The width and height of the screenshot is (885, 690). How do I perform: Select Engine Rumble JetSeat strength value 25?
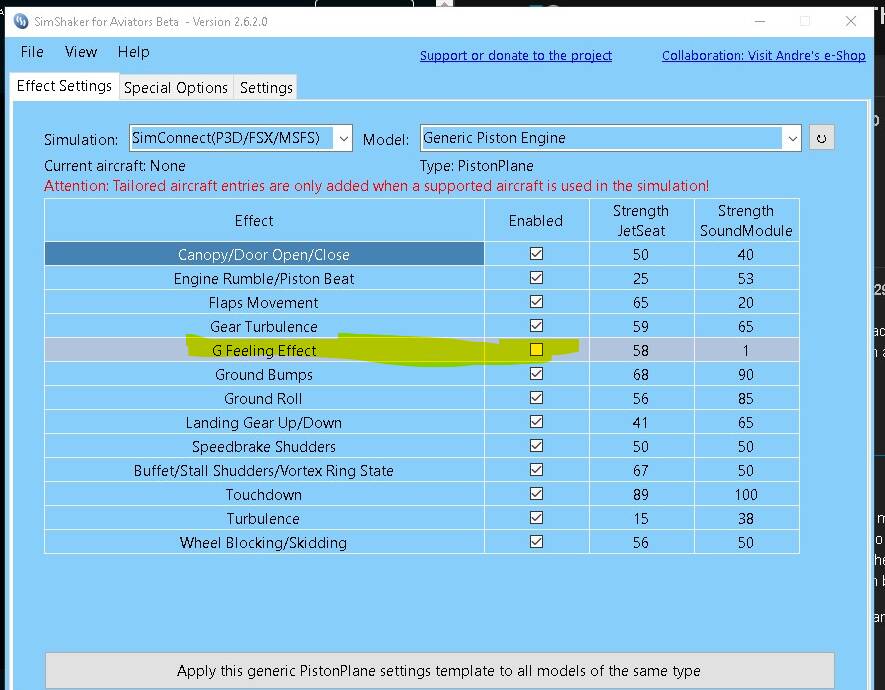tap(640, 278)
